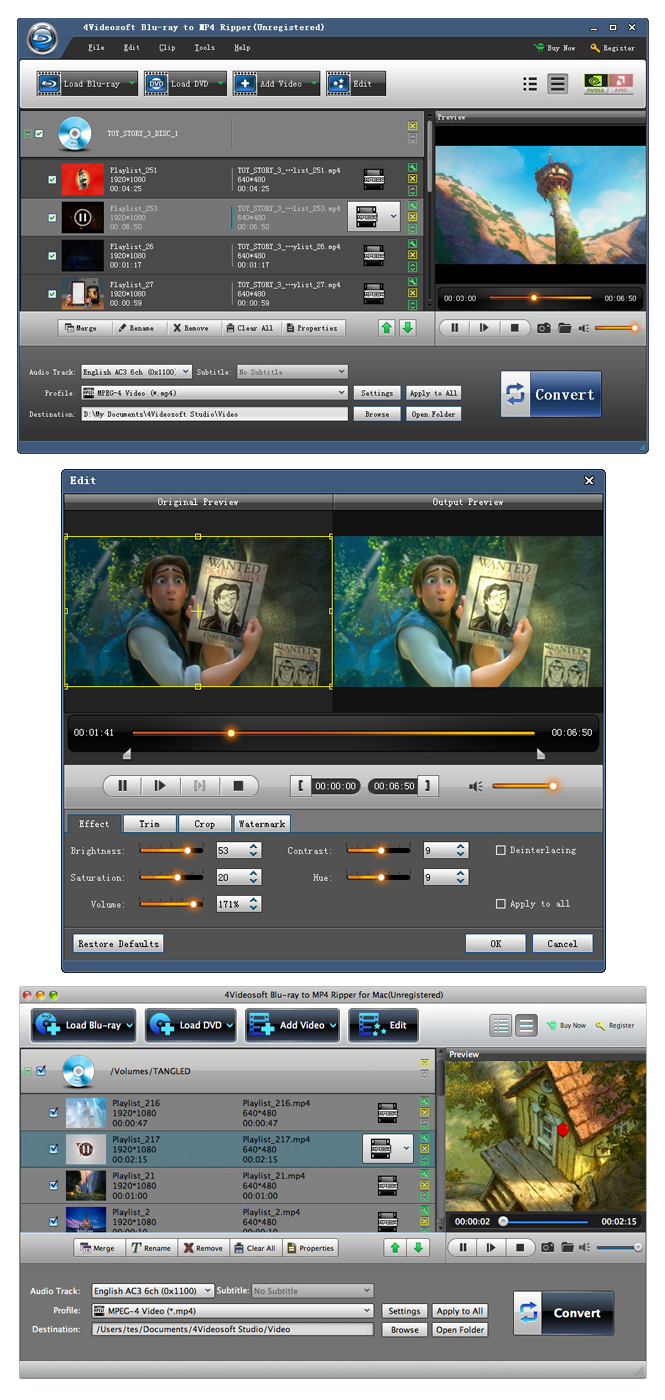
Task: Click Buy Now in the Windows ripper
Action: pyautogui.click(x=555, y=47)
